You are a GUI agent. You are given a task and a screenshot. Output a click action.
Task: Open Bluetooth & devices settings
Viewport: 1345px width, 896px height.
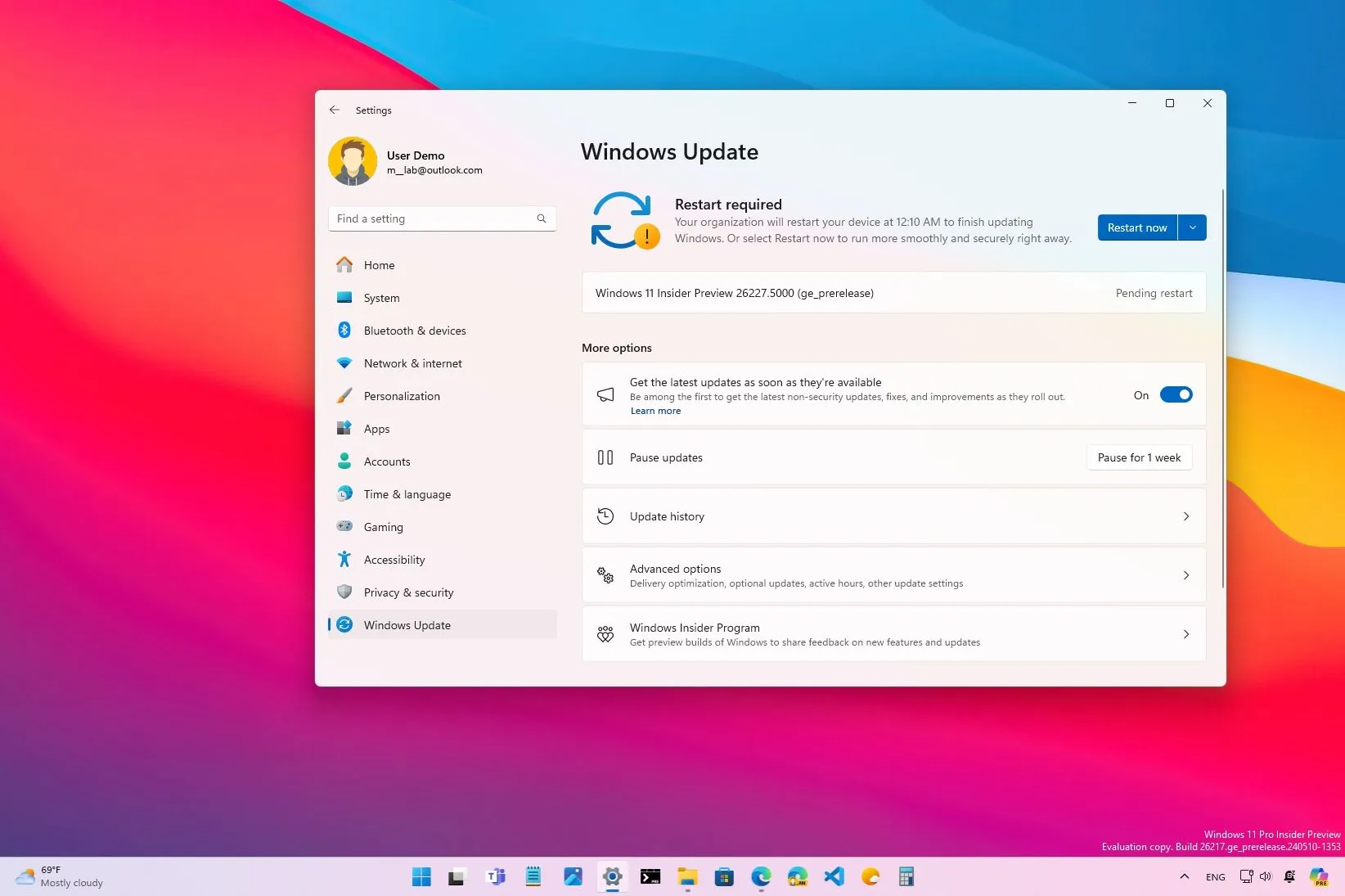point(415,331)
